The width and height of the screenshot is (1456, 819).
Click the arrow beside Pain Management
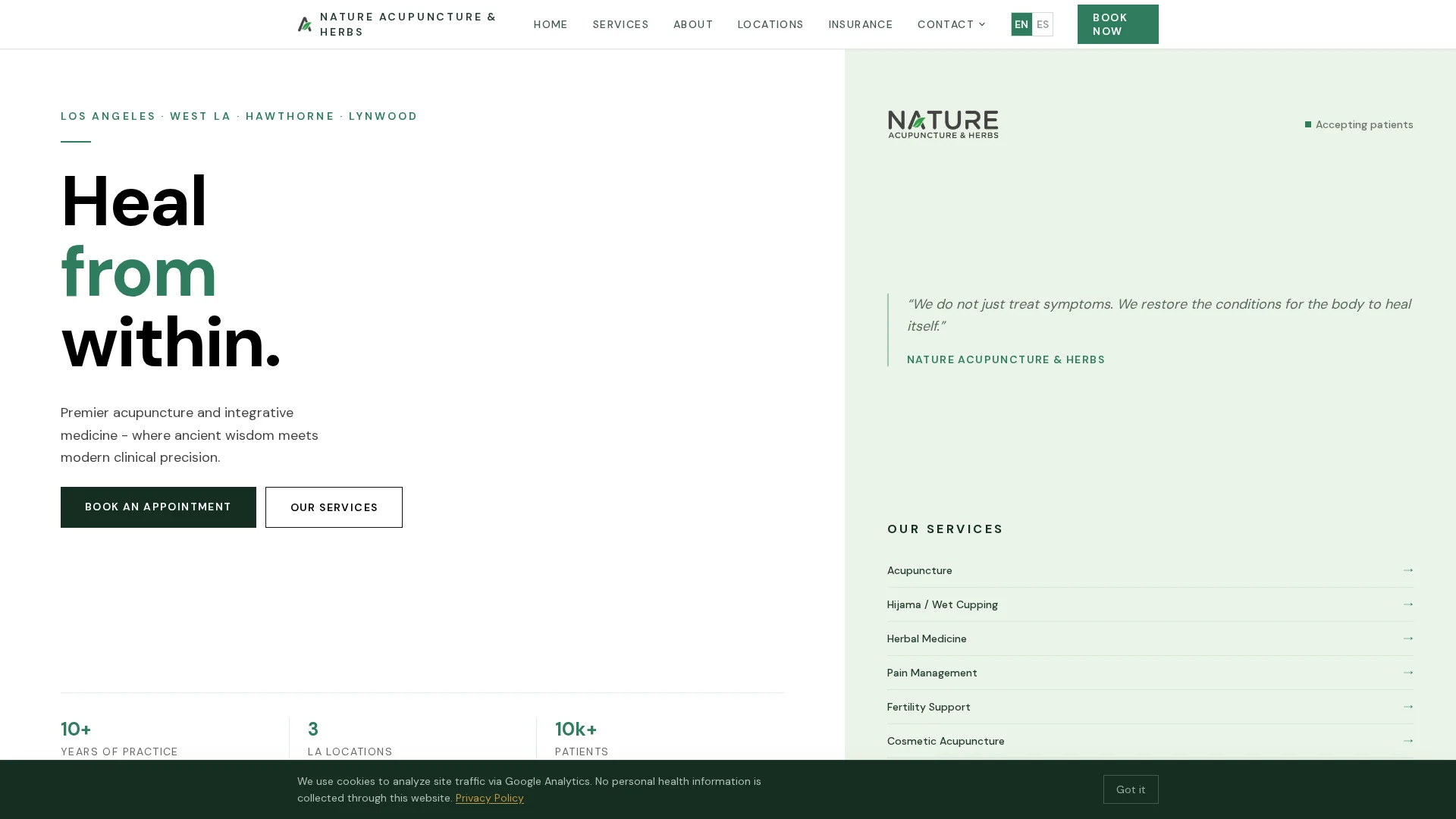click(1407, 673)
